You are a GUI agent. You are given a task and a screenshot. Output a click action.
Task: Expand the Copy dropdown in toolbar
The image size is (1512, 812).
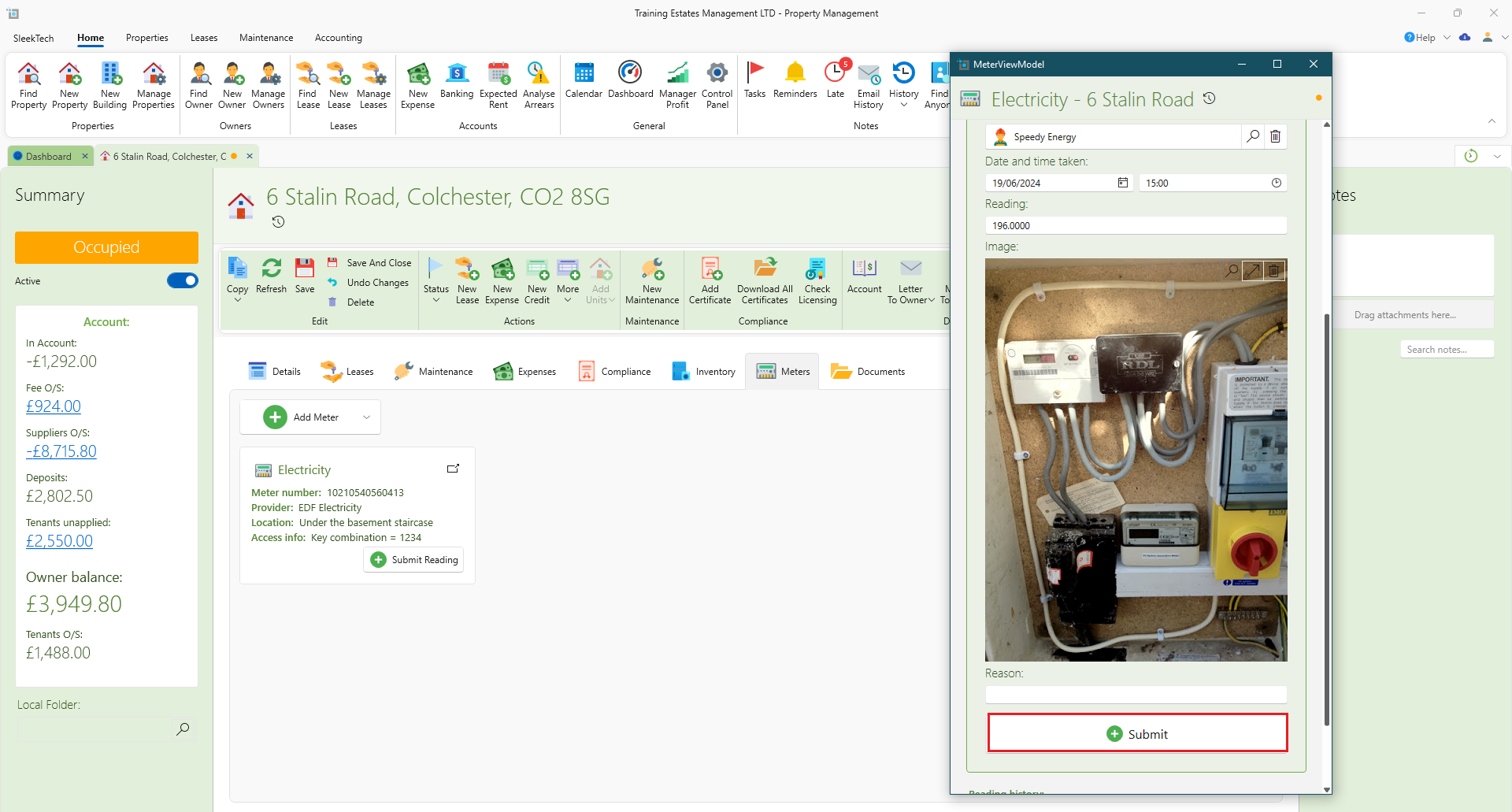(238, 300)
